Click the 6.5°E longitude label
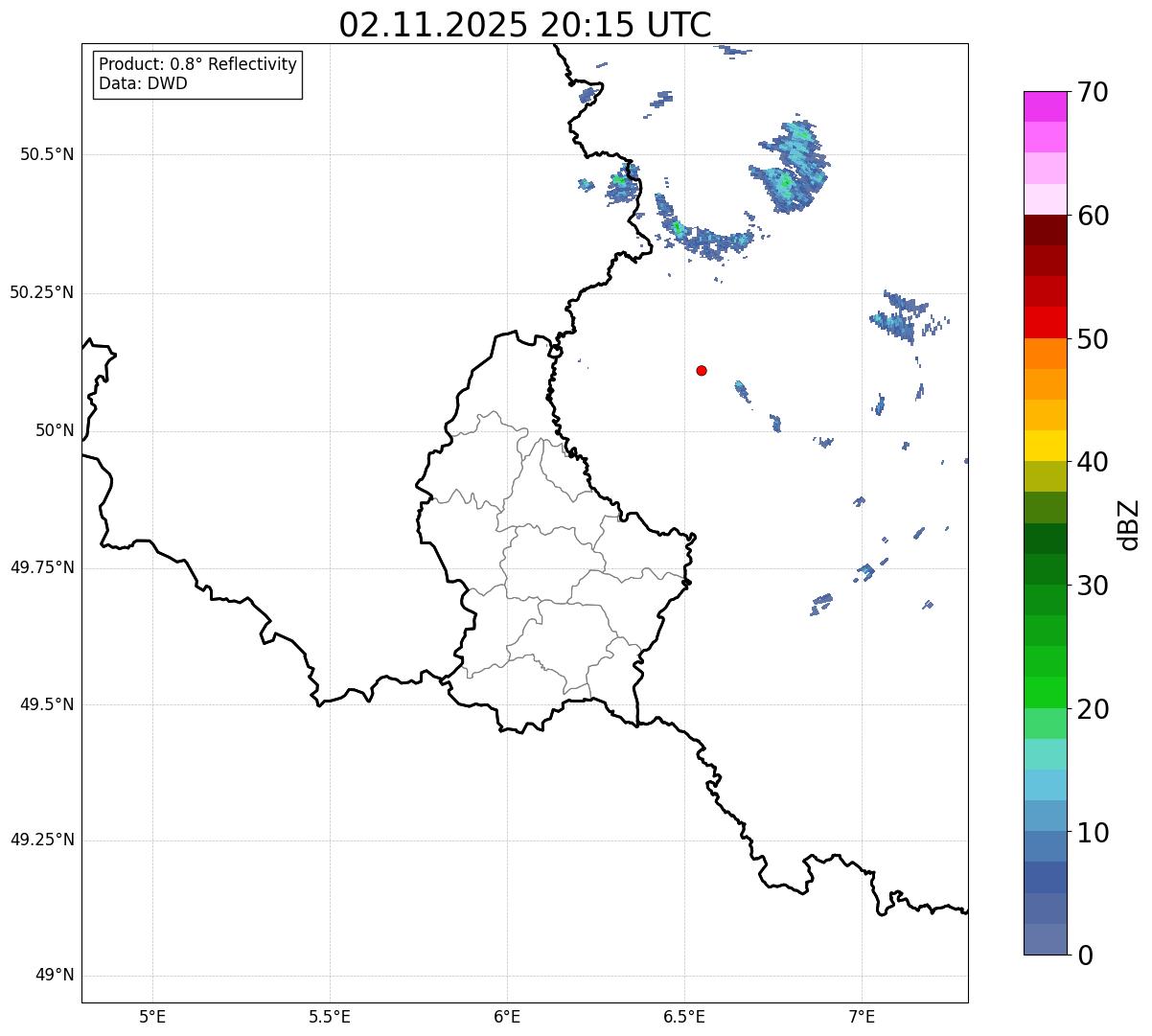Viewport: 1152px width, 1036px height. point(684,1016)
